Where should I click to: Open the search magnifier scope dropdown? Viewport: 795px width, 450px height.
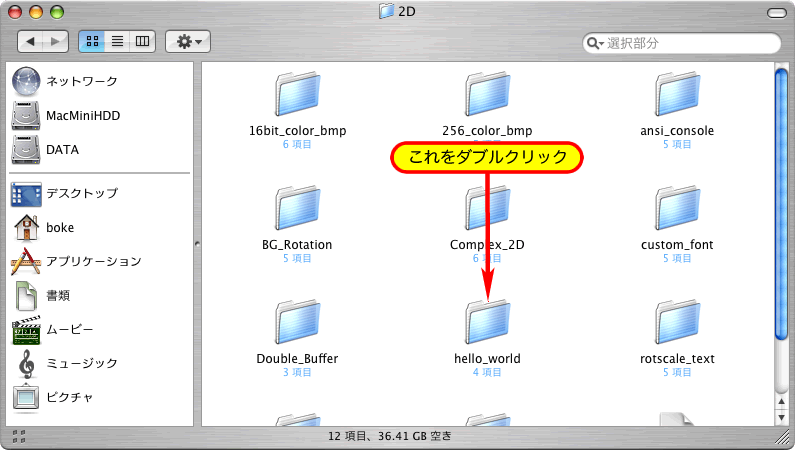click(595, 44)
